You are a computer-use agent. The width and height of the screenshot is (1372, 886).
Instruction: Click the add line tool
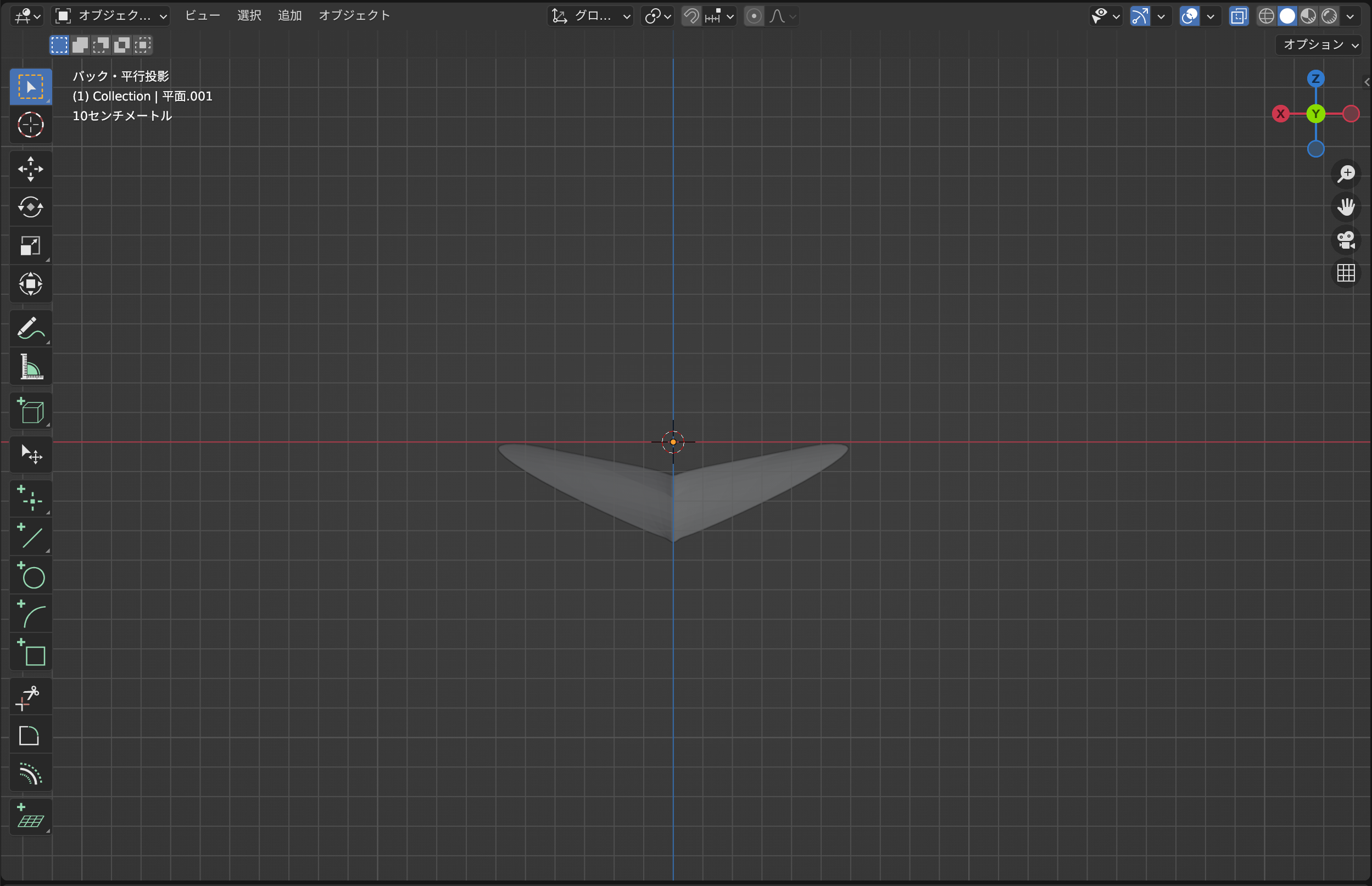(31, 537)
